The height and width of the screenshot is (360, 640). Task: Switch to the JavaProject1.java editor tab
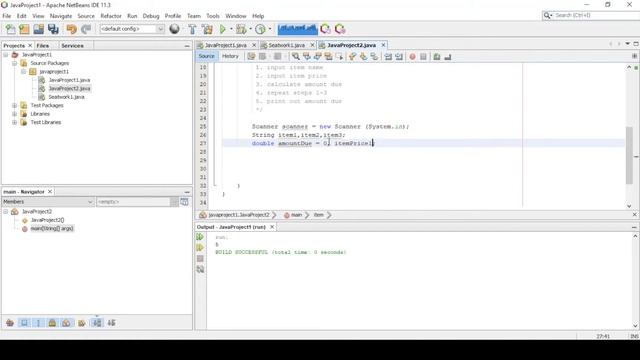tap(225, 45)
